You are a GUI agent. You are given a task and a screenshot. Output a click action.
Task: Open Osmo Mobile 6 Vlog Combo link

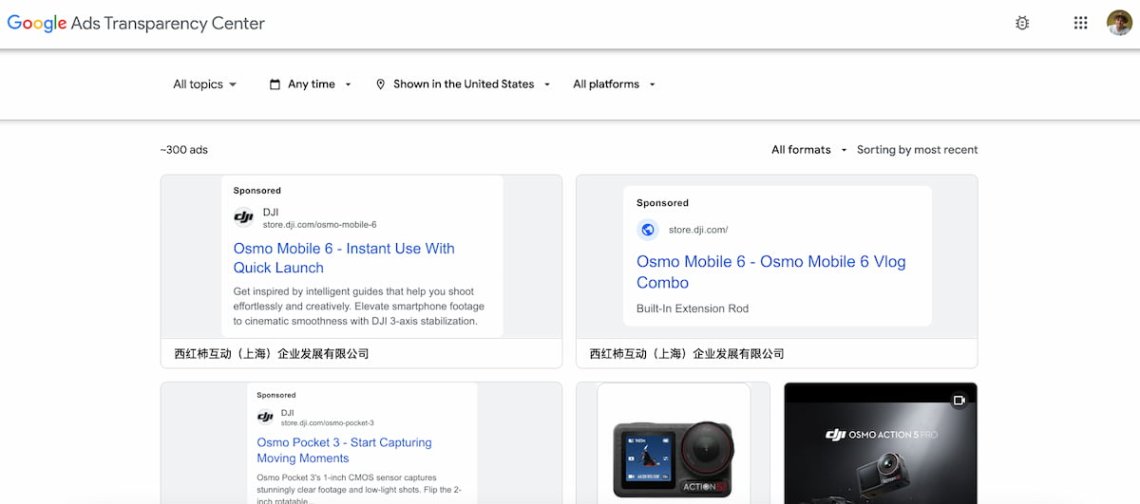click(771, 272)
